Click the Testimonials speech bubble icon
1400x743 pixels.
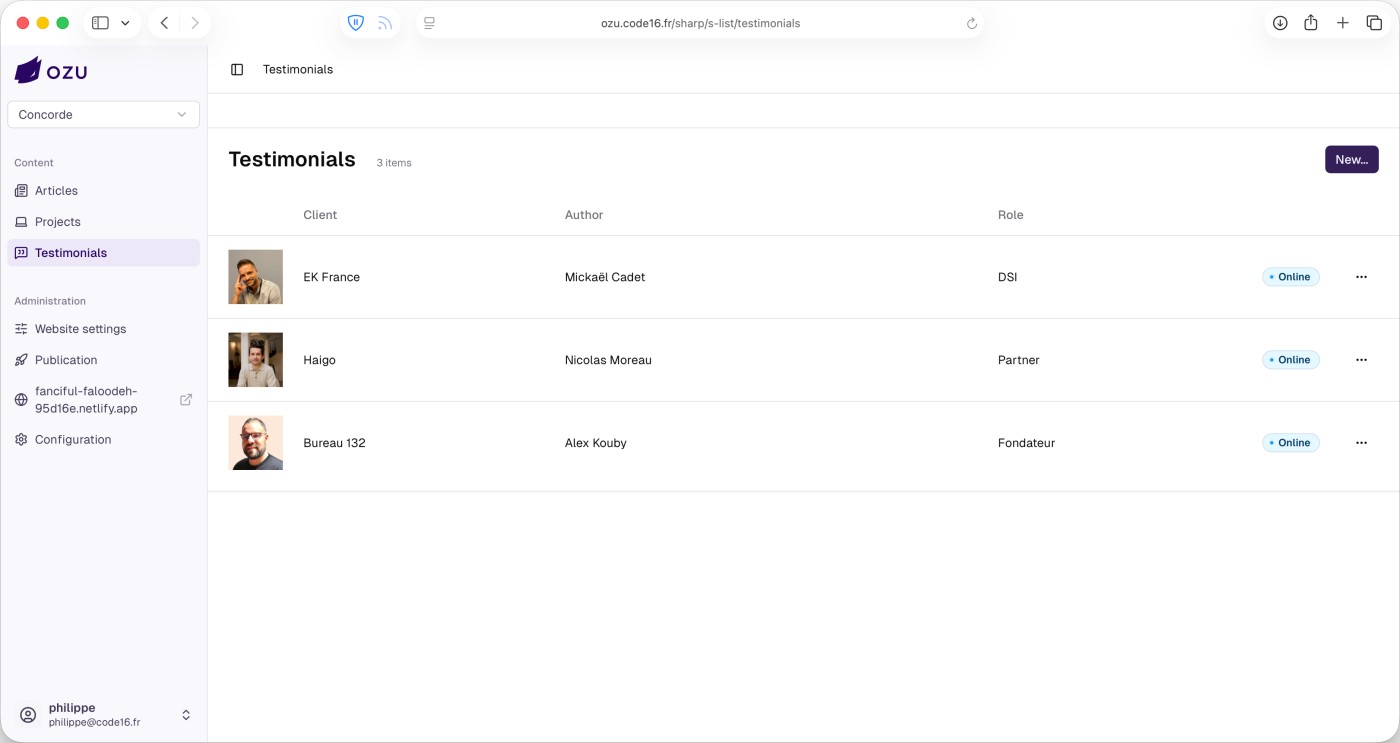click(21, 252)
